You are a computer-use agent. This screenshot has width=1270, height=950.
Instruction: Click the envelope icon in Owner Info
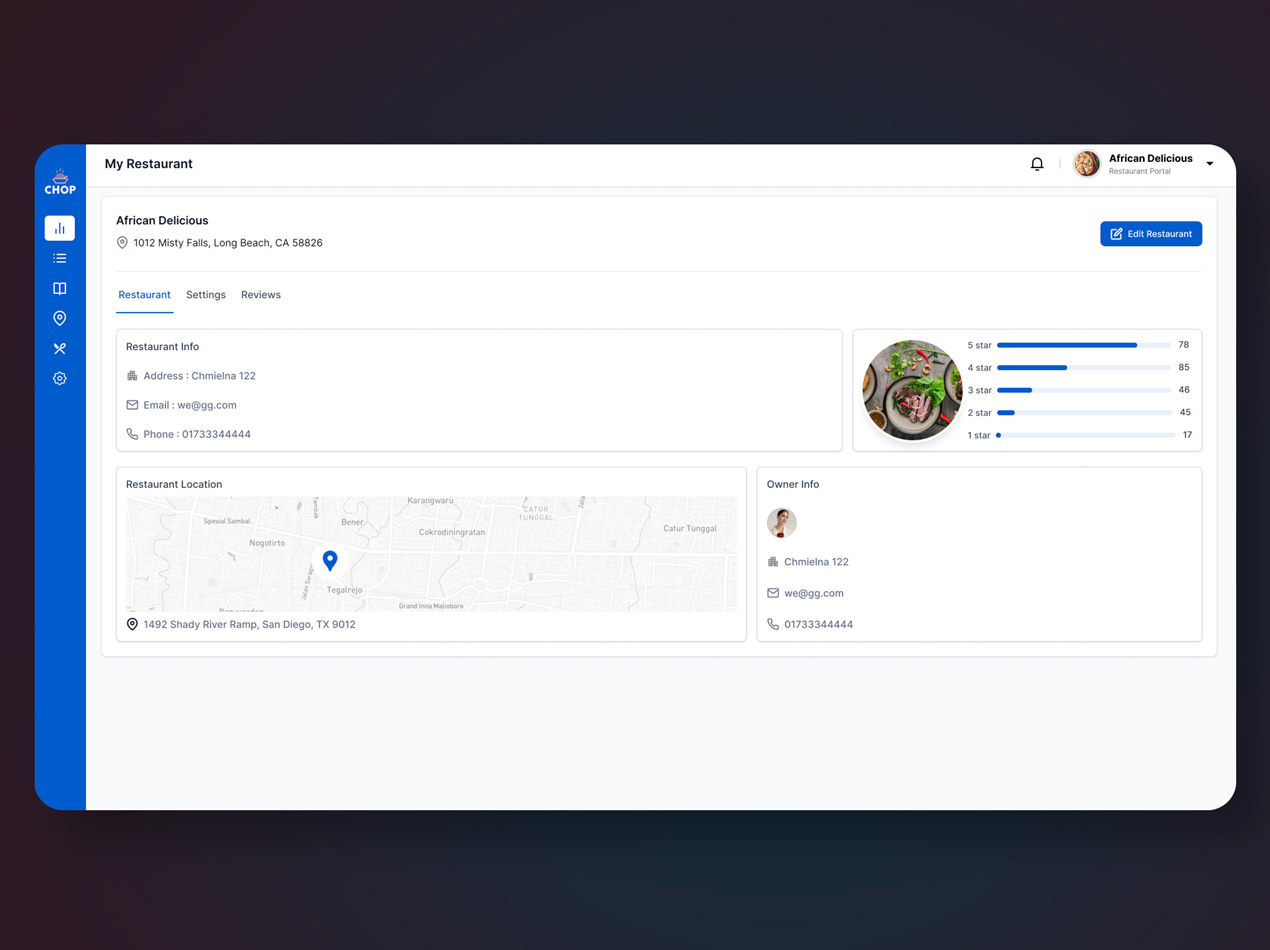tap(773, 593)
